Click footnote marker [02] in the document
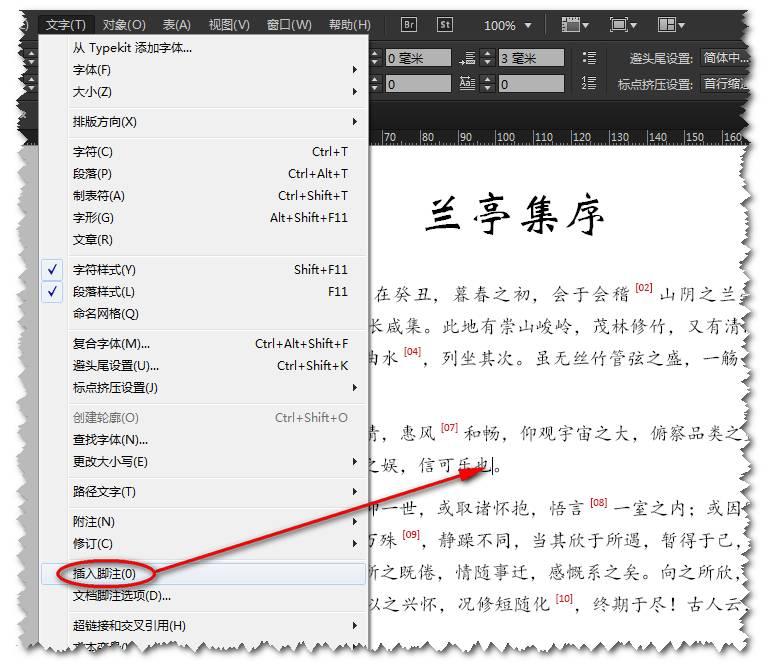The width and height of the screenshot is (768, 669). point(644,287)
